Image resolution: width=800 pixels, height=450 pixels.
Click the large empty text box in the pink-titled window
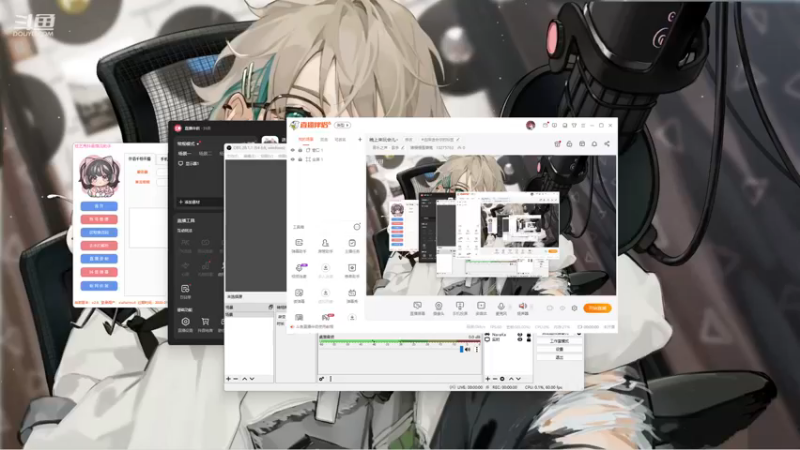click(x=148, y=228)
